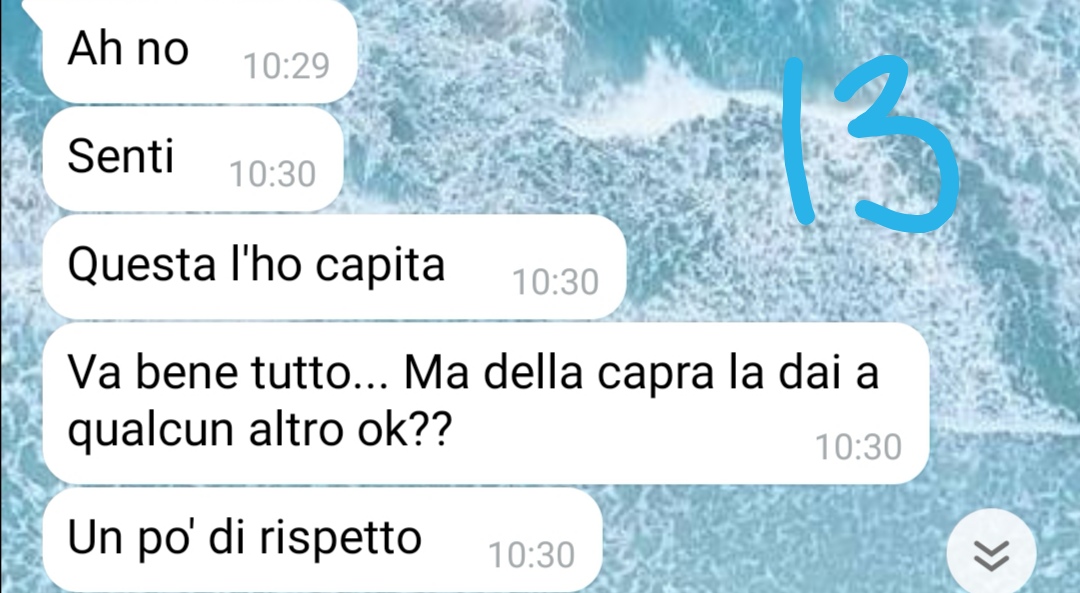Tap the text "qualcun altro ok??"
1080x593 pixels.
coord(260,430)
